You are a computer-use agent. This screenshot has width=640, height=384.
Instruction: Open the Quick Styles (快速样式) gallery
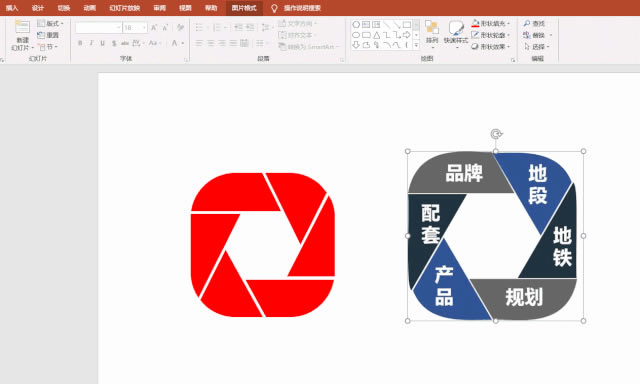click(456, 34)
